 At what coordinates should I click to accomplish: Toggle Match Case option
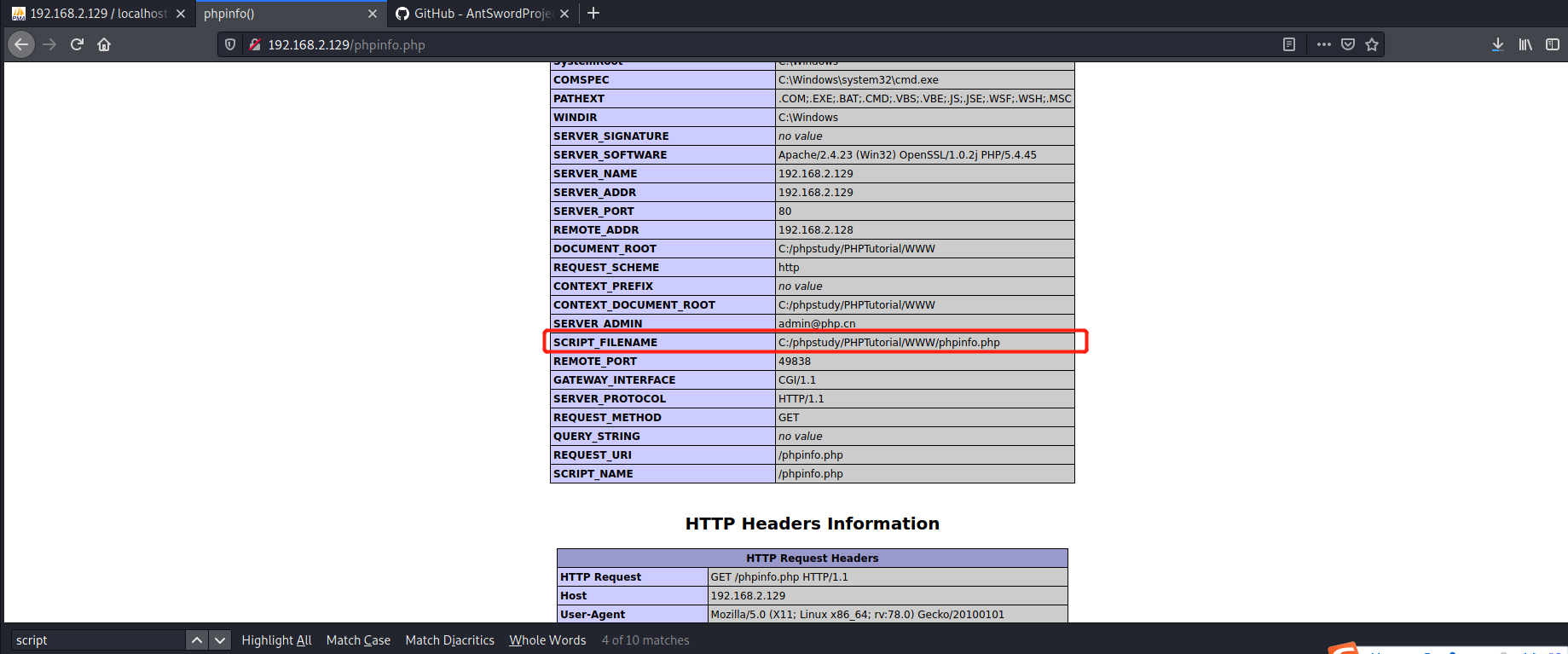tap(358, 640)
